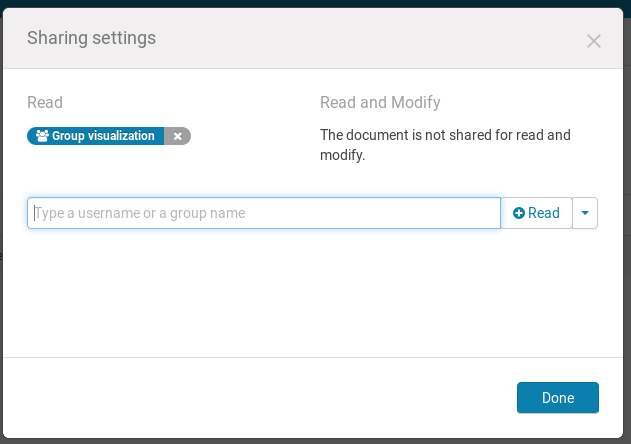
Task: Open the permission type dropdown arrow
Action: click(585, 213)
